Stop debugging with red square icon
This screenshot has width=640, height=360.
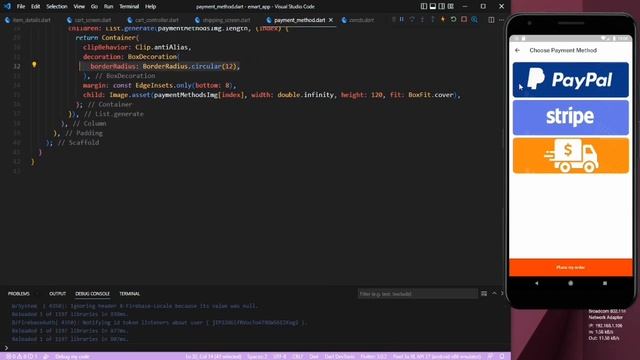coord(464,20)
